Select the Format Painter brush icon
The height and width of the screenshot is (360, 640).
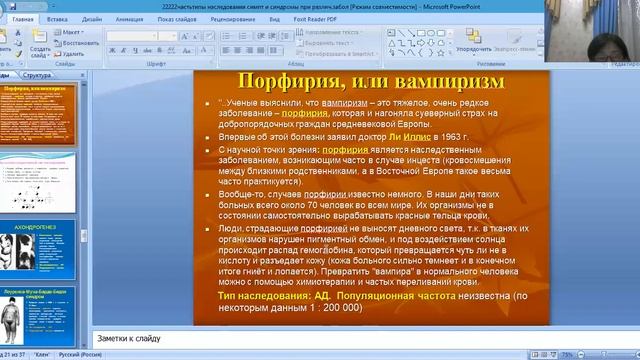pyautogui.click(x=18, y=53)
